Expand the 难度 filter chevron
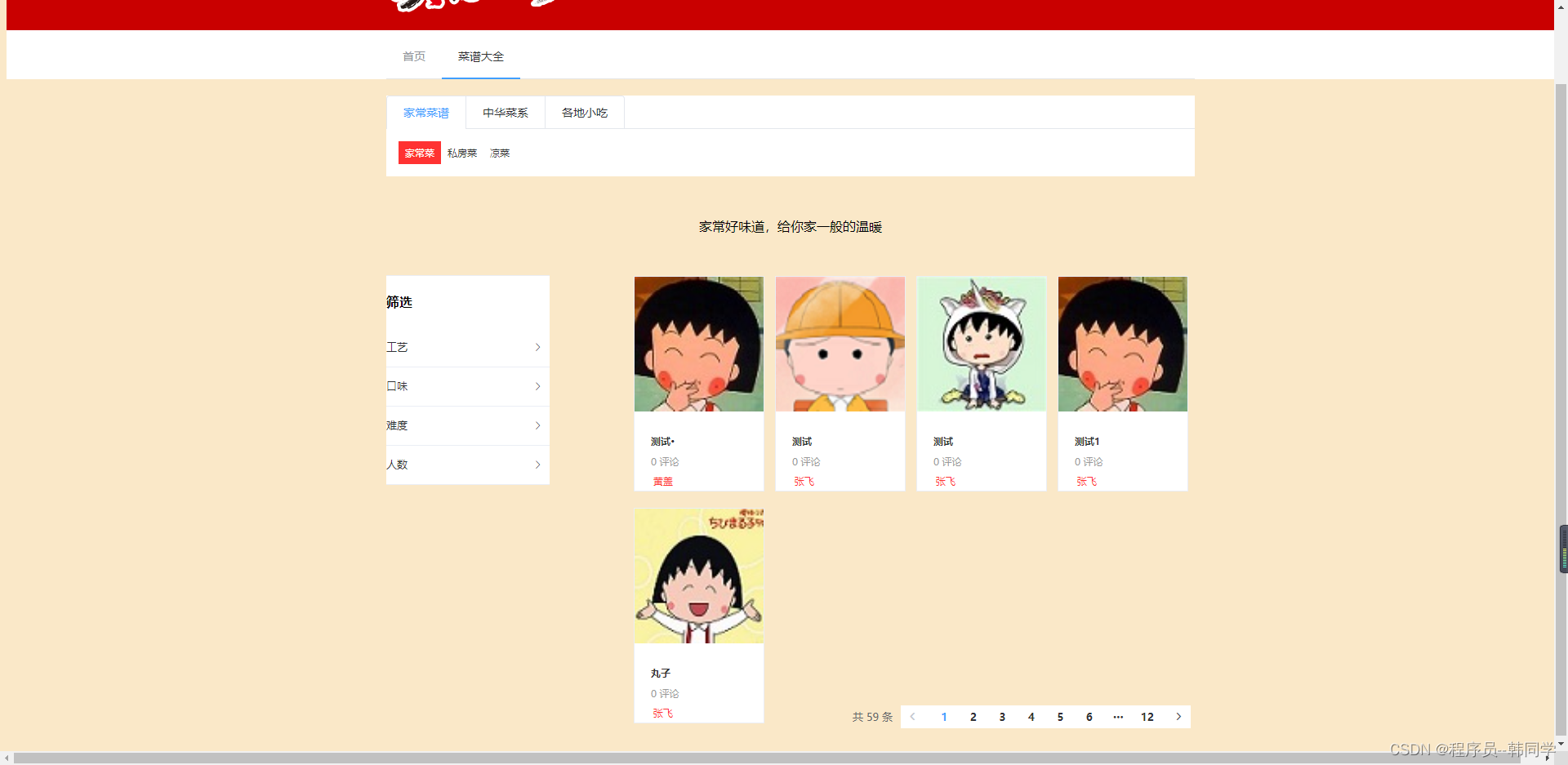 click(537, 425)
